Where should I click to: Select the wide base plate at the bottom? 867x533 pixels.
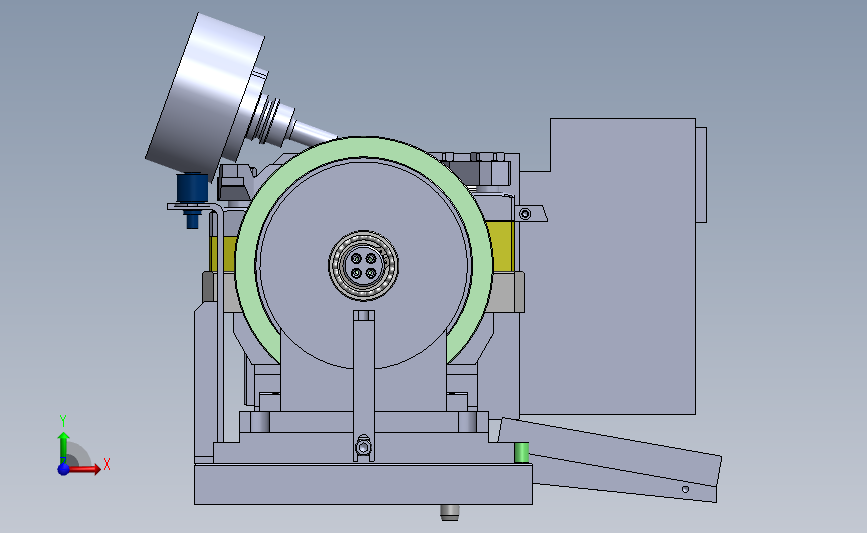(363, 484)
